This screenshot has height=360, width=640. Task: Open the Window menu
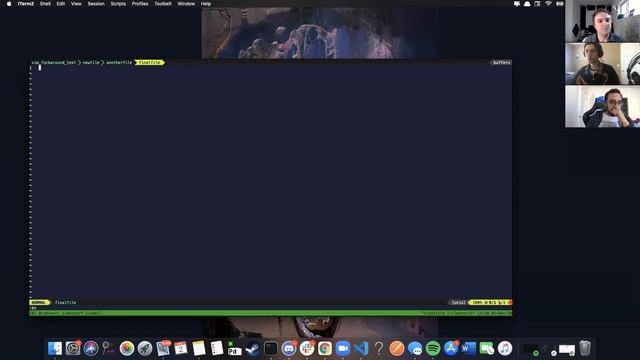point(186,4)
